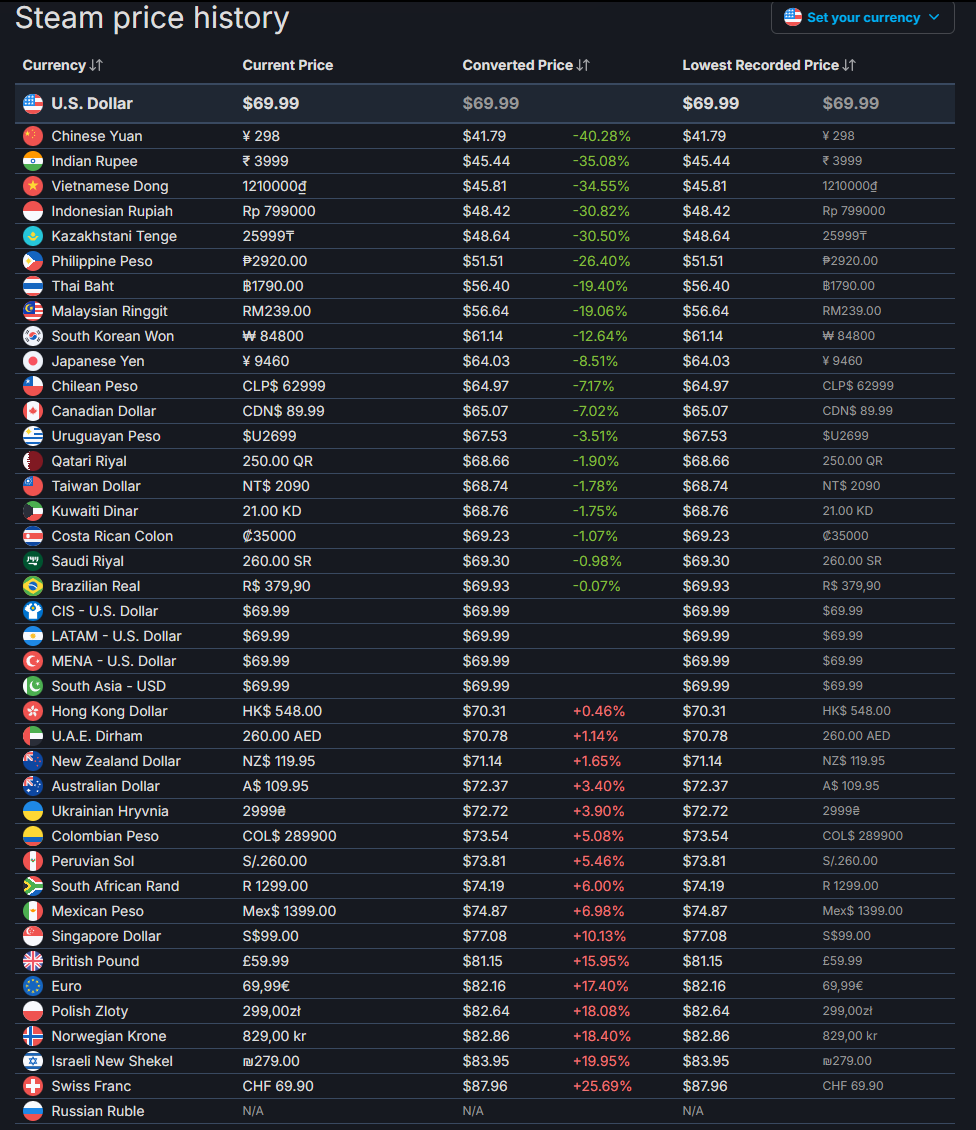Screen dimensions: 976x1130
Task: Click the CDN$ 89.99 current price
Action: tap(283, 411)
